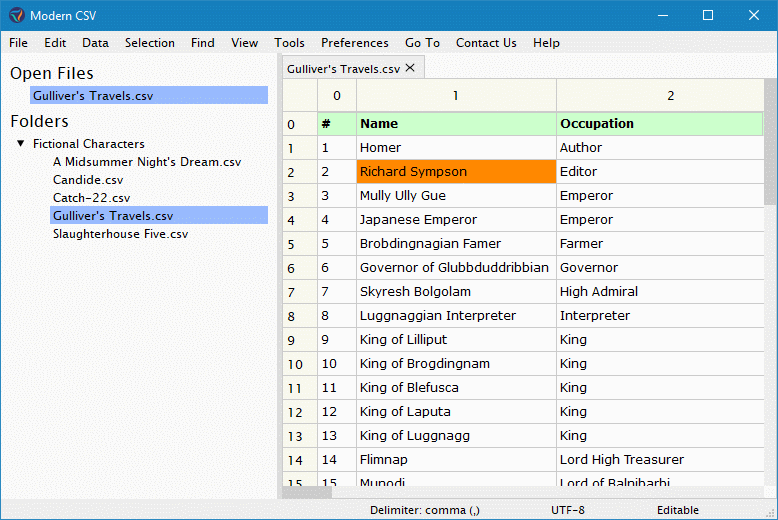Maximize the Modern CSV window
This screenshot has width=778, height=520.
(x=708, y=15)
